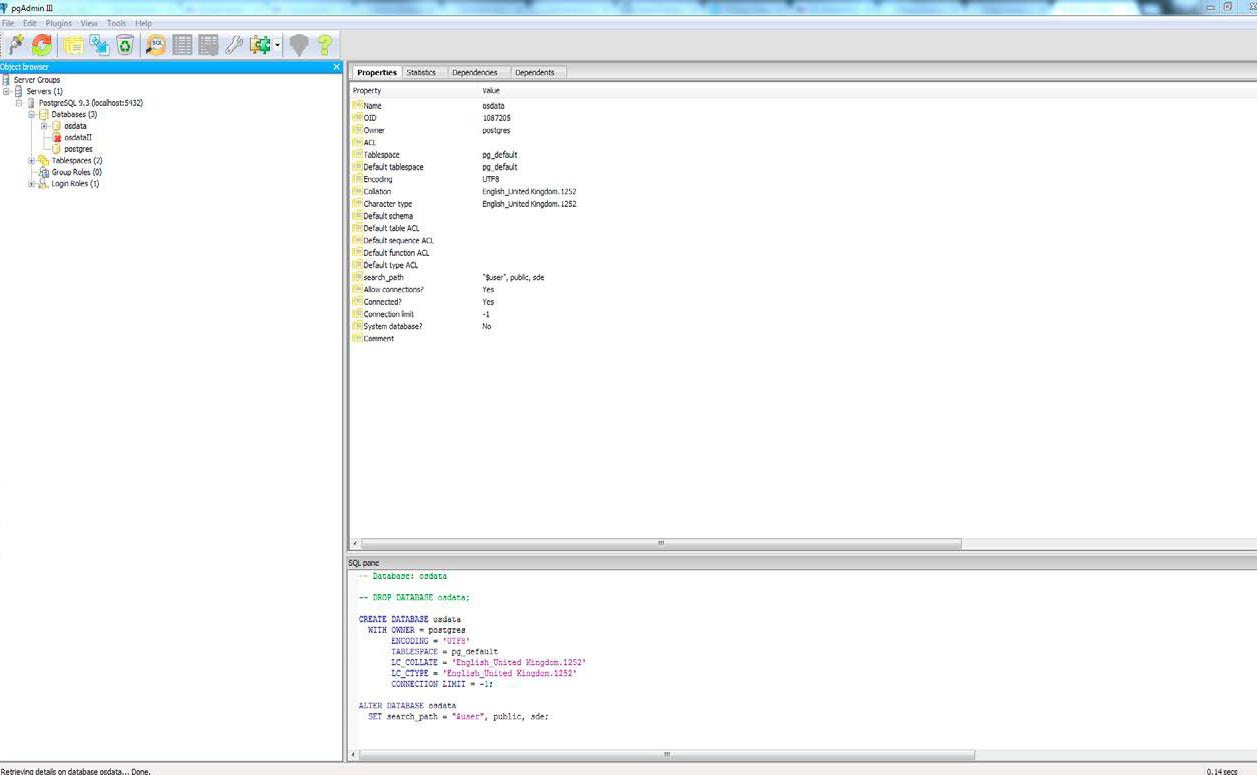
Task: Switch to the Dependents tab
Action: [x=537, y=72]
